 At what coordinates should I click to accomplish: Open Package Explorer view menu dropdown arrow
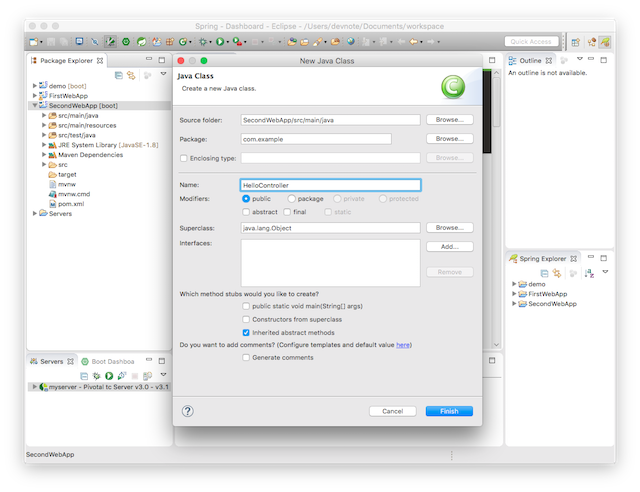[x=163, y=74]
